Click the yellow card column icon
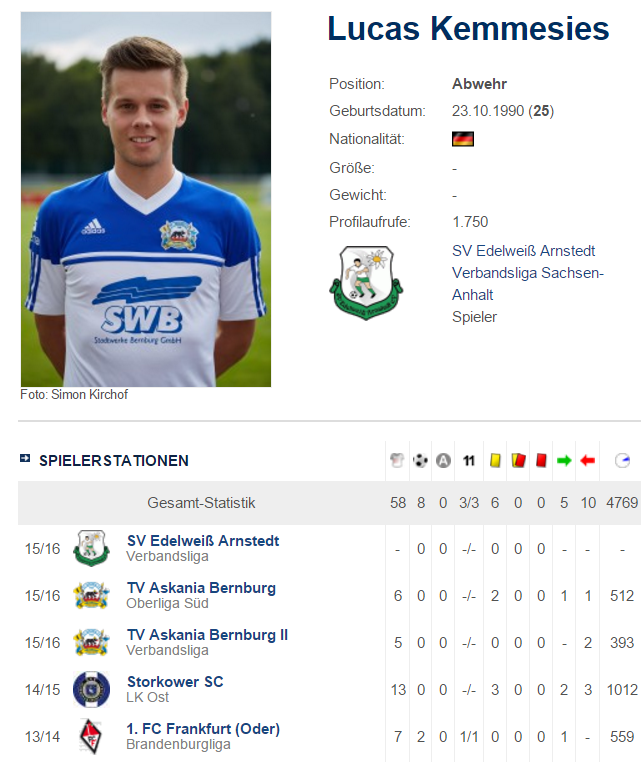This screenshot has height=762, width=641. (495, 460)
